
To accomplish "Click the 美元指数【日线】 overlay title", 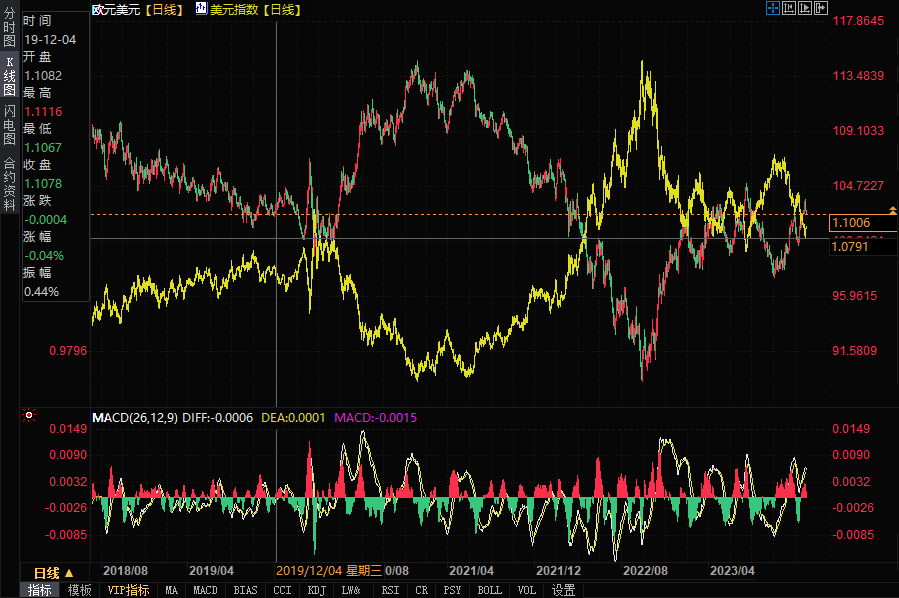I will coord(256,9).
